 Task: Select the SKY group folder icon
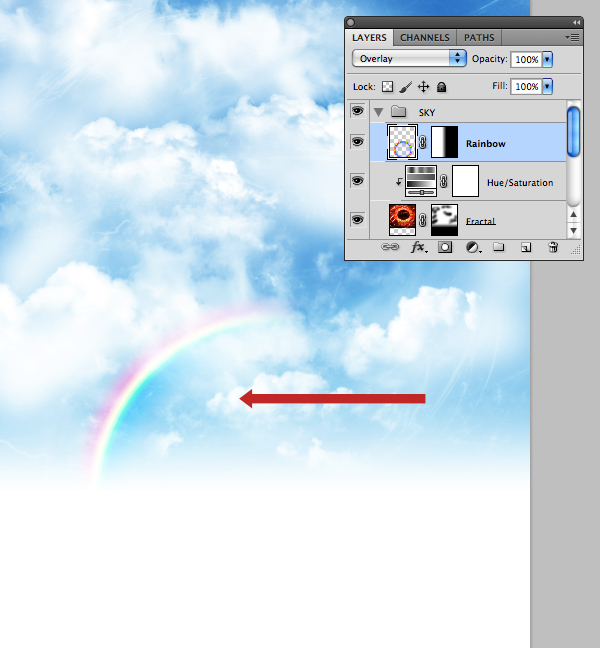(x=399, y=111)
